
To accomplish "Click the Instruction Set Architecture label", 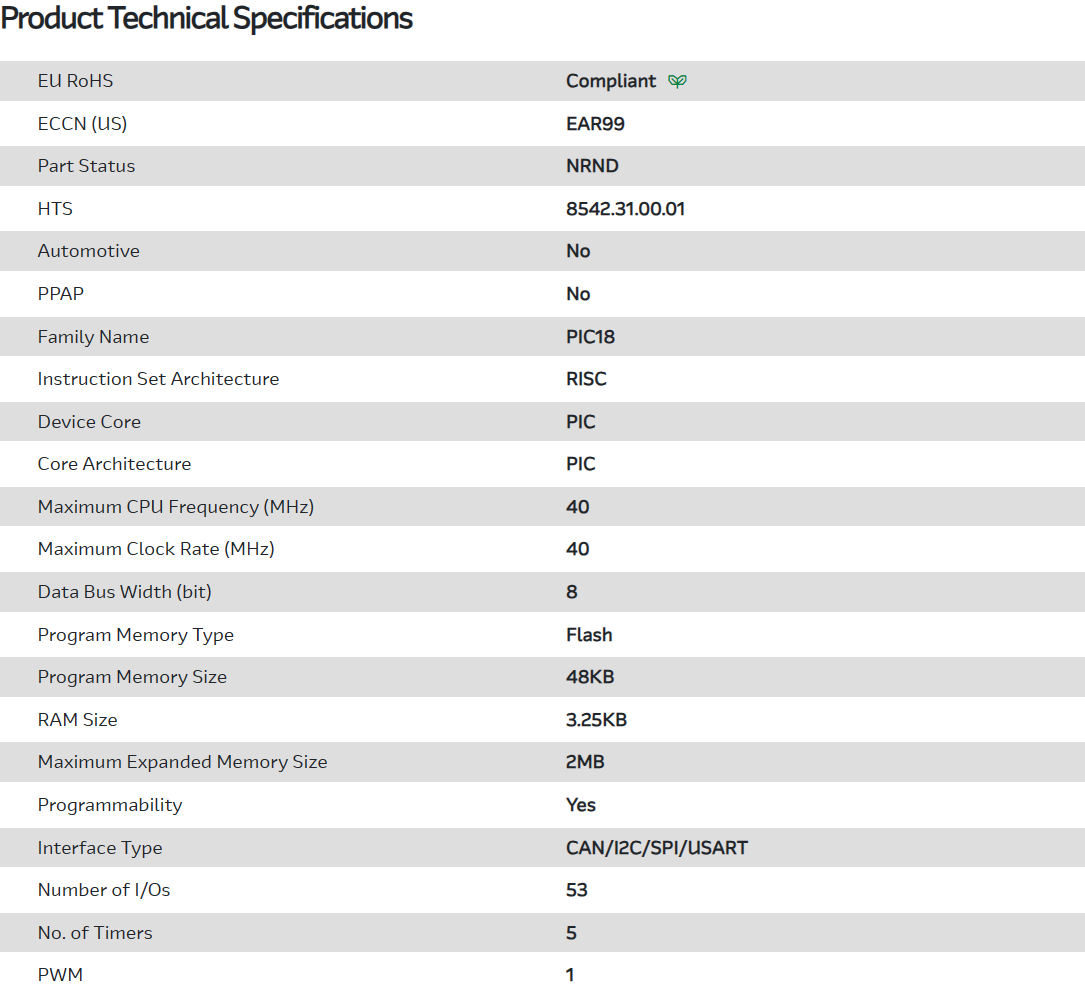I will pos(158,379).
